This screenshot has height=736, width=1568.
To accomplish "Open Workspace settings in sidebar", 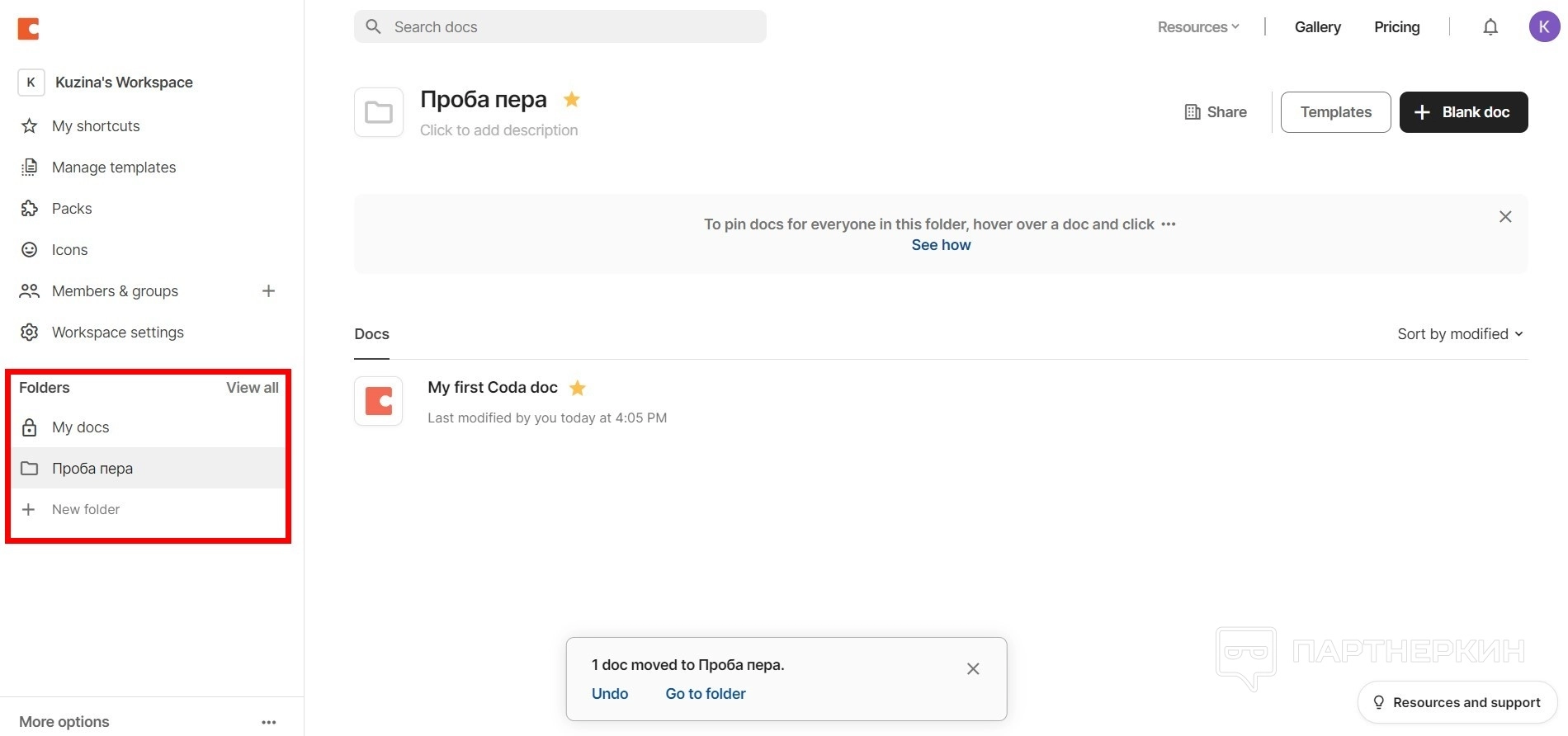I will (x=117, y=333).
